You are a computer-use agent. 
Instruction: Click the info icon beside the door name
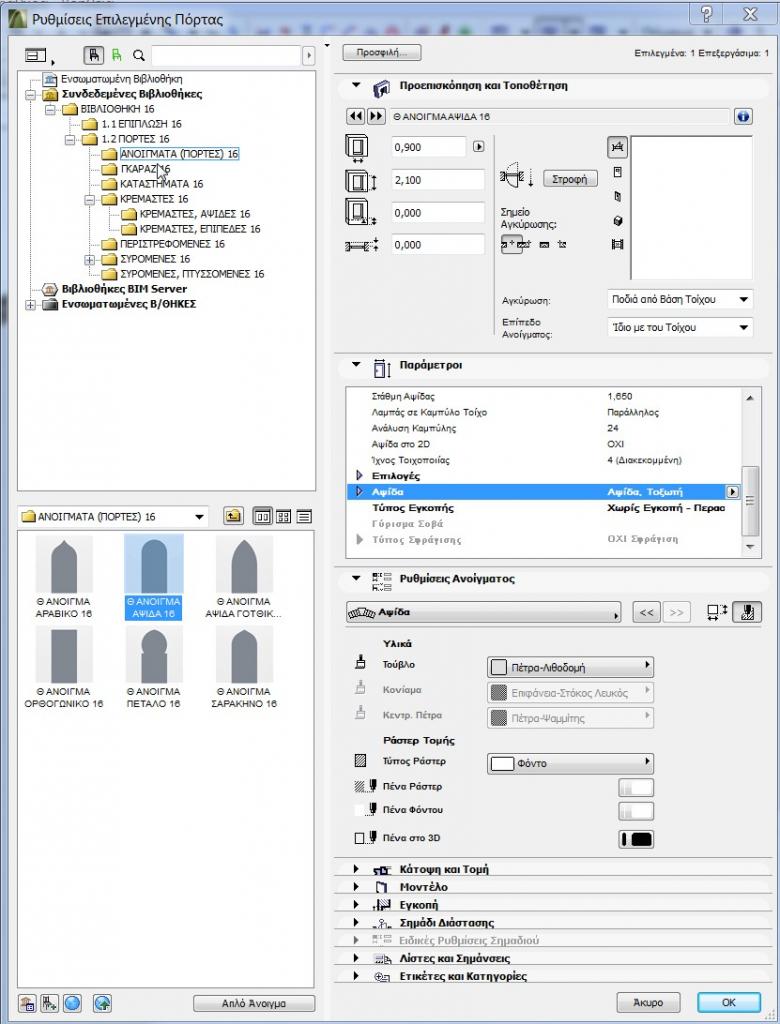pos(743,117)
